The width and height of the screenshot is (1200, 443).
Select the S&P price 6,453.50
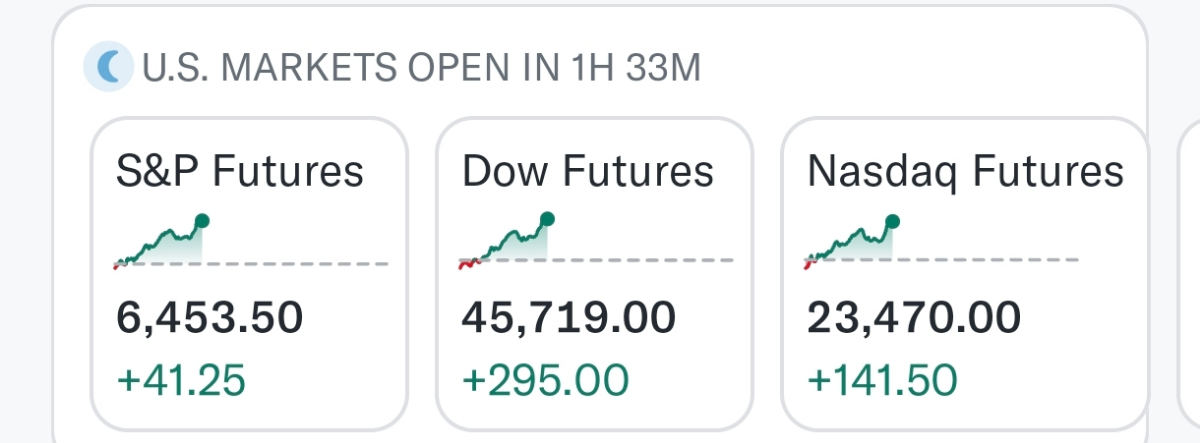tap(209, 318)
